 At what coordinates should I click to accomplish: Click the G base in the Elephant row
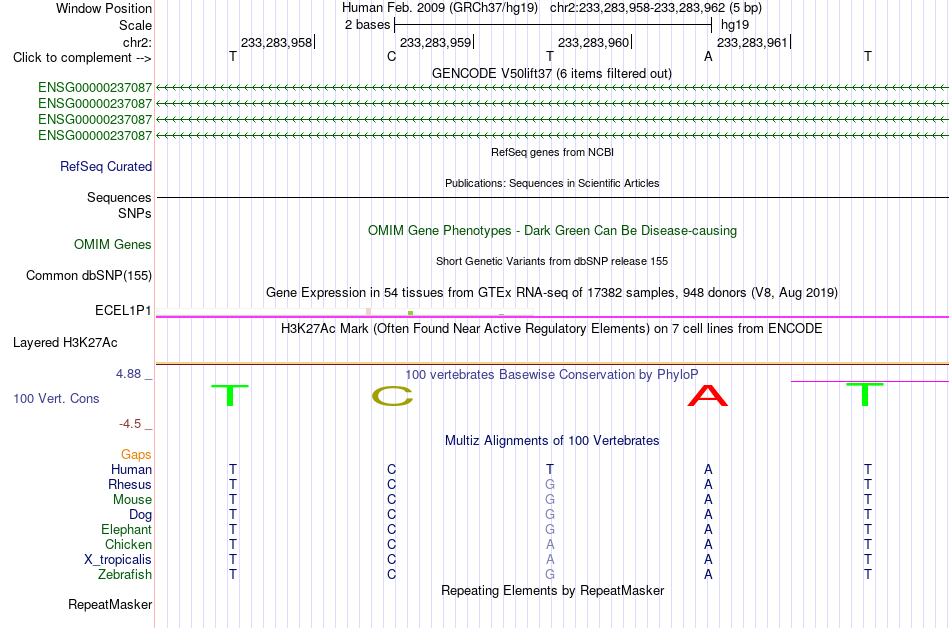point(550,529)
